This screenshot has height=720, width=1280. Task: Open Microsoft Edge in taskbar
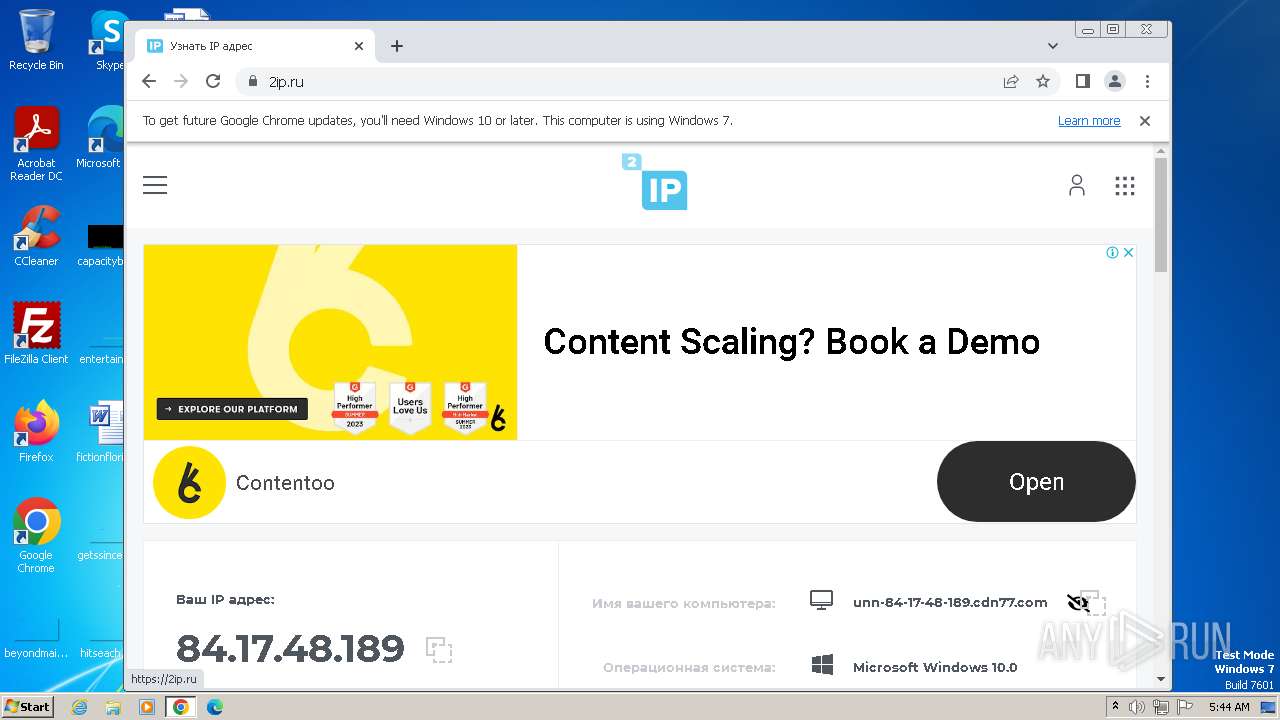point(214,707)
